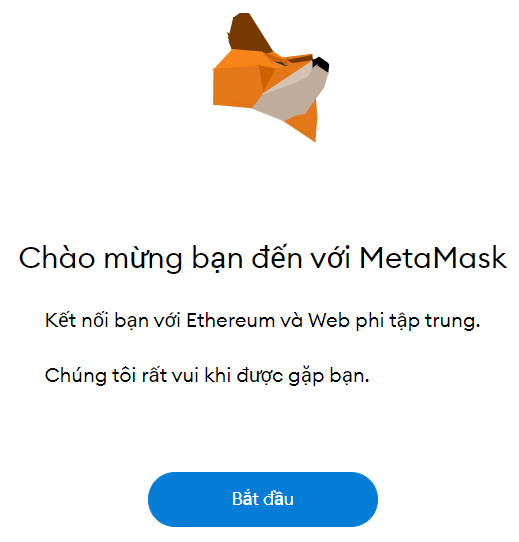Click the word MetaMask in the heading

click(x=433, y=258)
